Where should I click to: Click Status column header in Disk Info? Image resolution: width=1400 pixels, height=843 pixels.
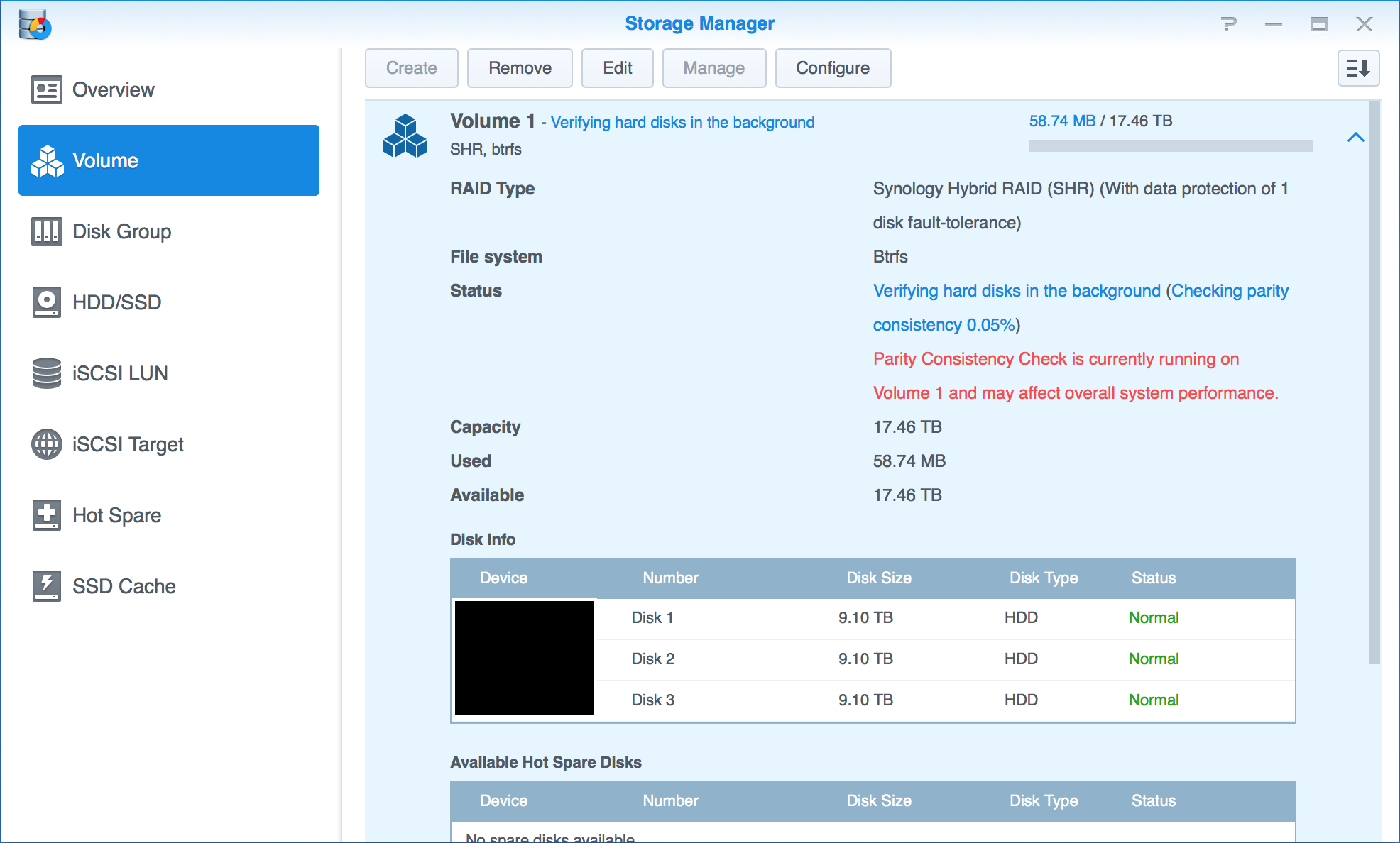coord(1154,578)
